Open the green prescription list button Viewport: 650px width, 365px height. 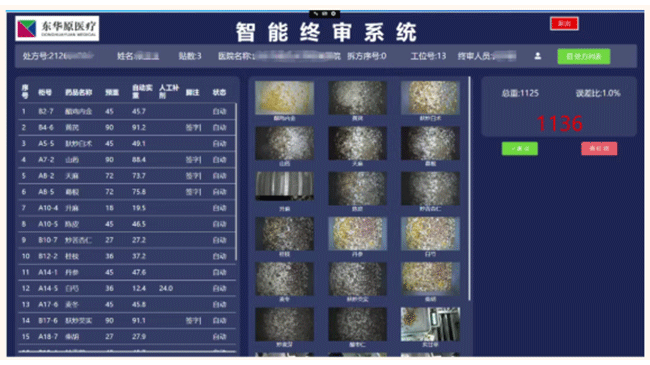(584, 56)
